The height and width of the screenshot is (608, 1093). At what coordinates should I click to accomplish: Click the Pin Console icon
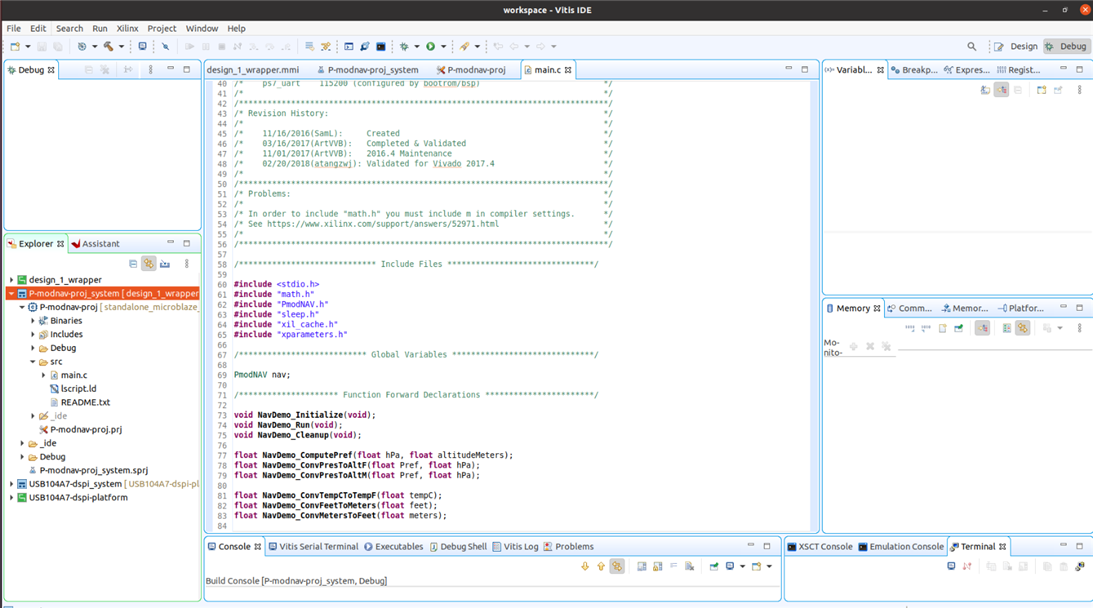(x=714, y=567)
